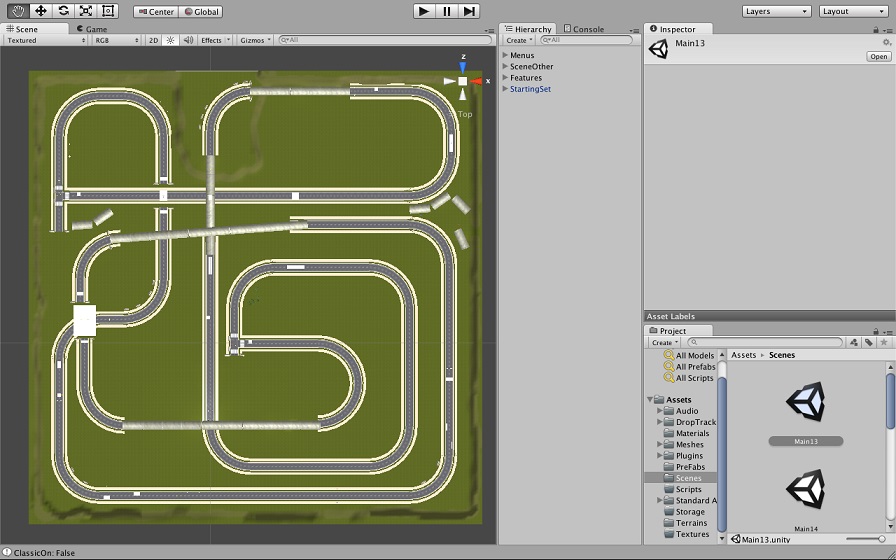Screen dimensions: 896x560
Task: Toggle scene Effects button
Action: pyautogui.click(x=211, y=40)
